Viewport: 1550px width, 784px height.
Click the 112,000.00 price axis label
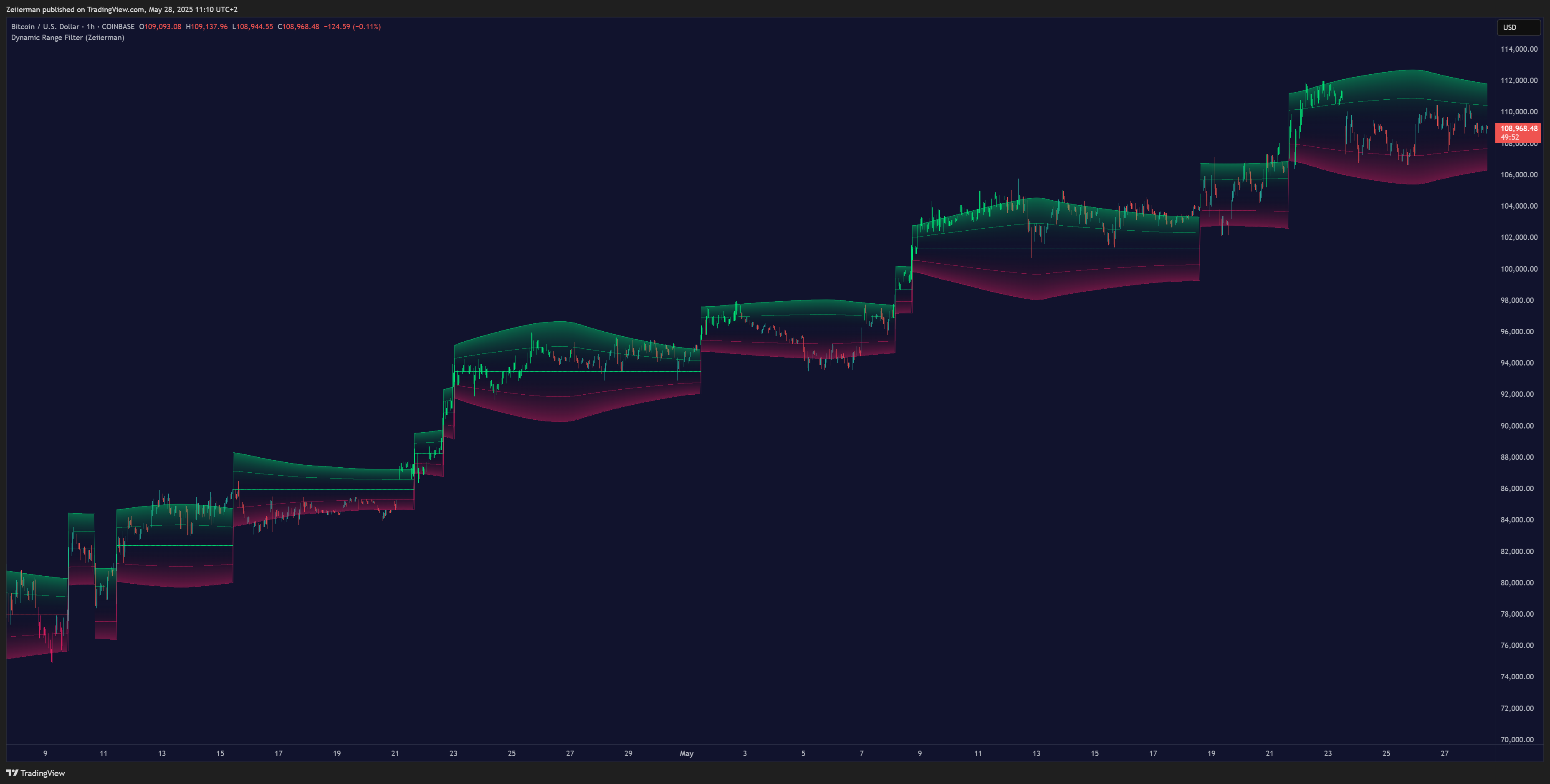pyautogui.click(x=1519, y=81)
